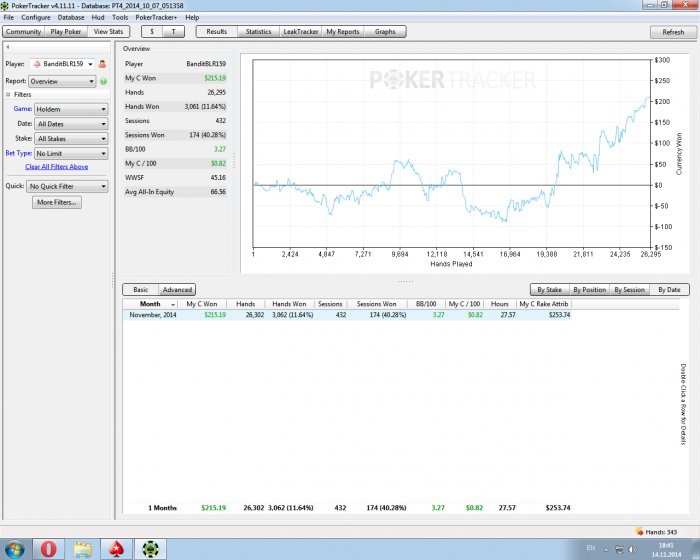
Task: Select the Basic view toggle
Action: pos(141,289)
